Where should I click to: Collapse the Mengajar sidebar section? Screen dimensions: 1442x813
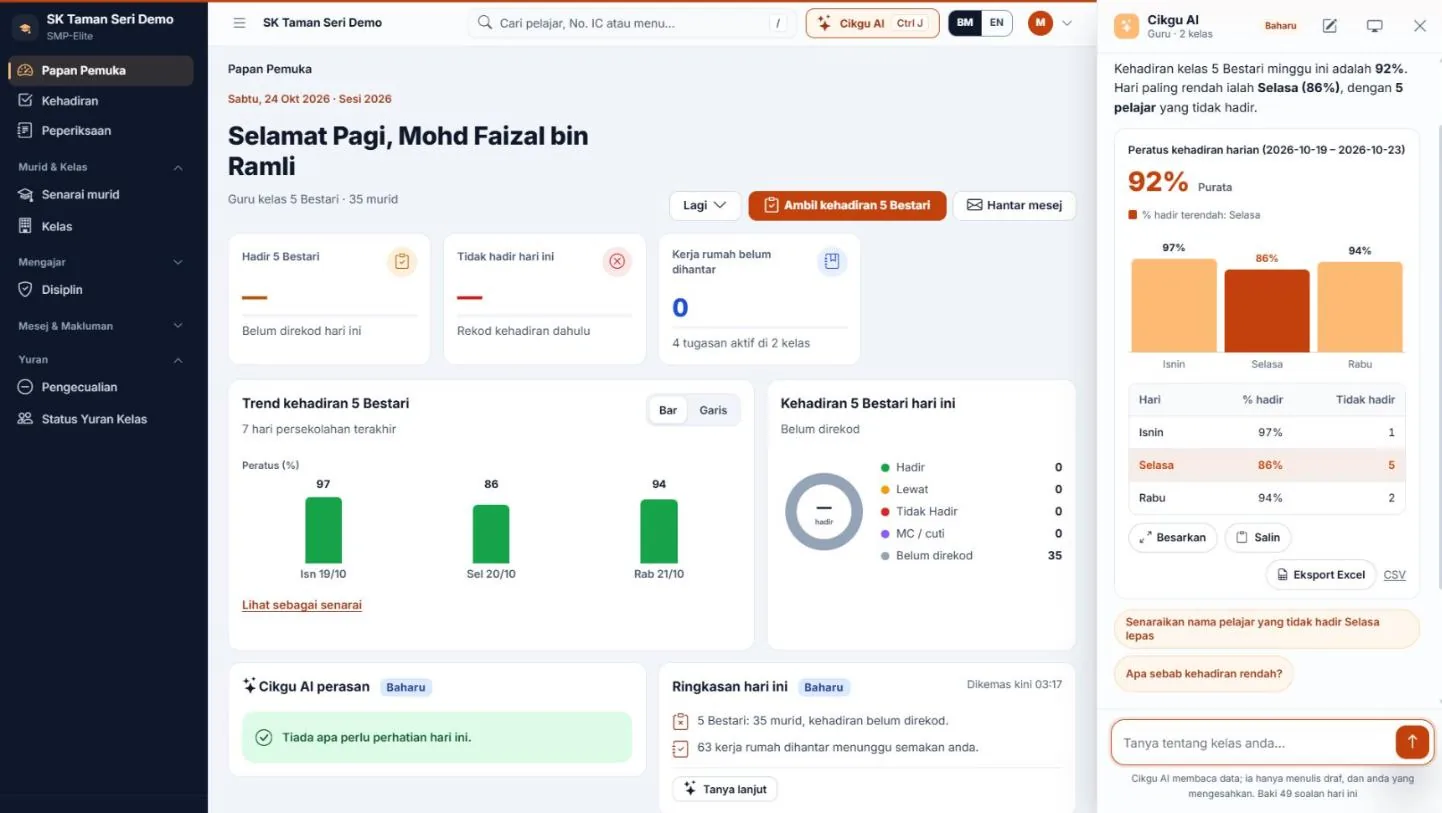click(x=100, y=262)
